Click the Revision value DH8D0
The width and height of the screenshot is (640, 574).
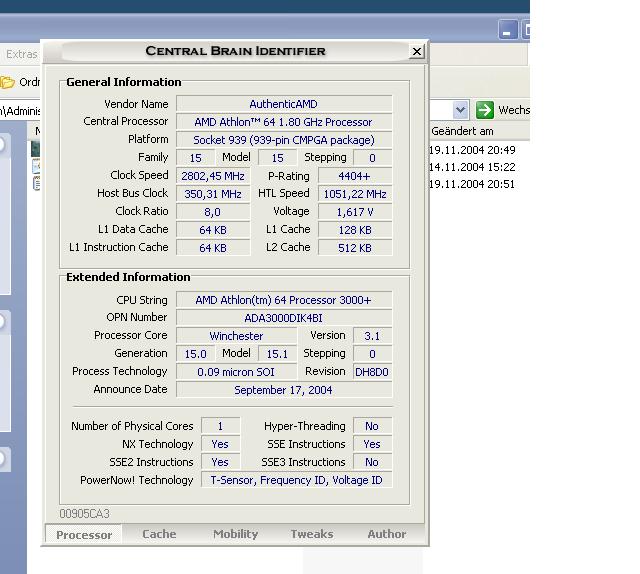[372, 372]
